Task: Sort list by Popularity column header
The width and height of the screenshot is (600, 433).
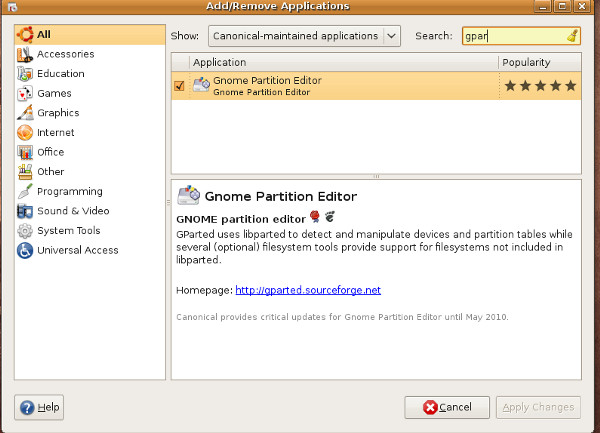Action: click(540, 62)
